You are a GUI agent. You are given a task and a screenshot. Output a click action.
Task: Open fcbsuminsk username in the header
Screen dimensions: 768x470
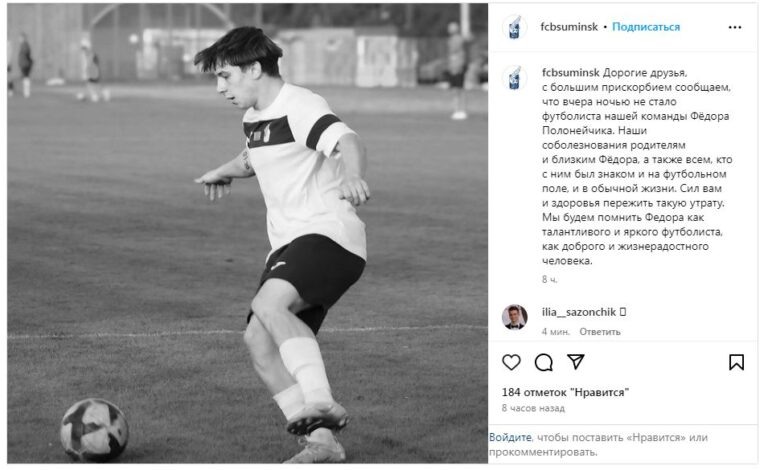pos(569,27)
